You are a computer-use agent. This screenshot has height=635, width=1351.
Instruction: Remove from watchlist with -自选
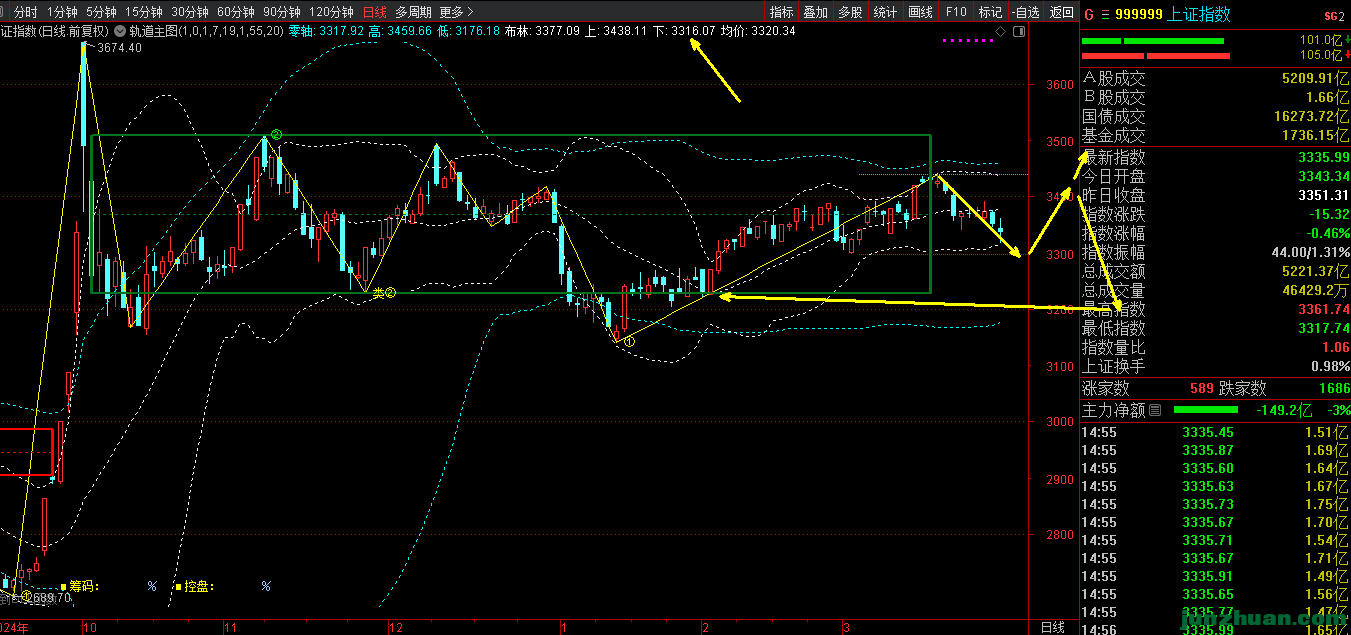click(1025, 12)
